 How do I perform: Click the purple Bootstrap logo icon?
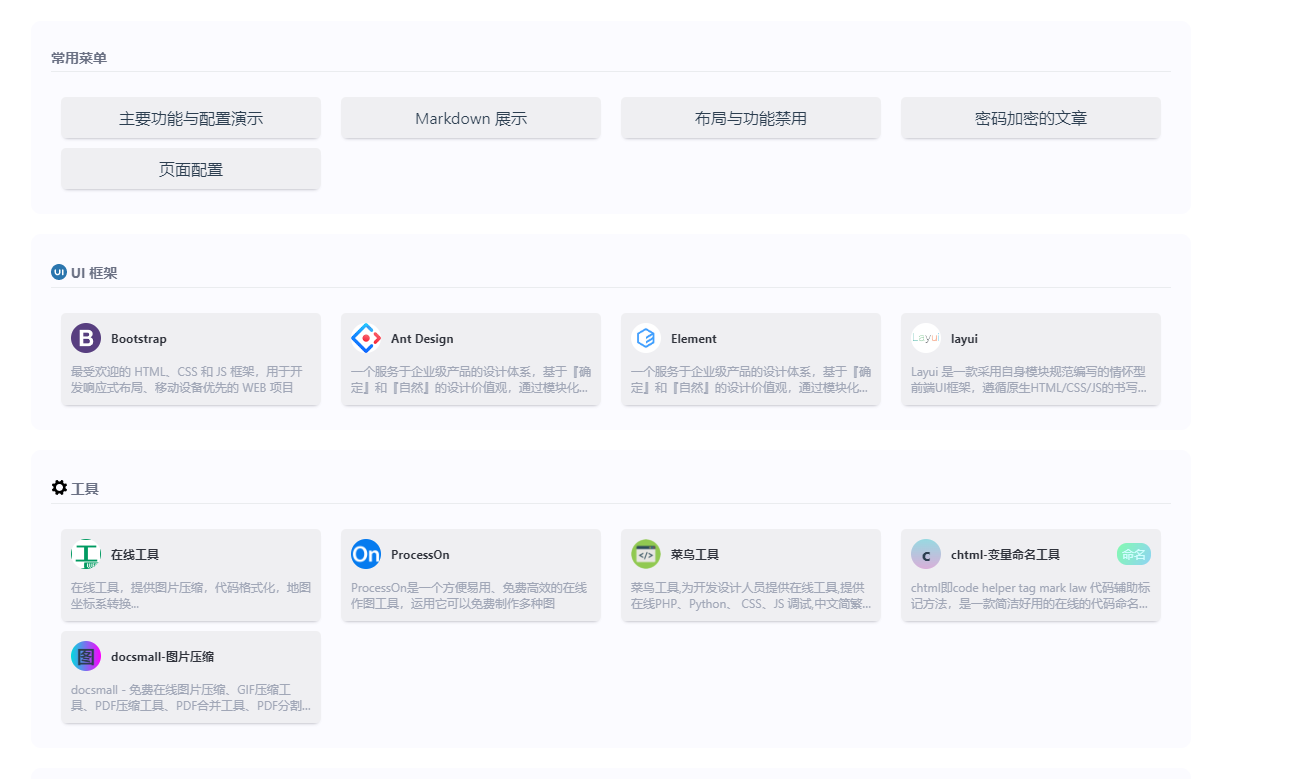coord(86,338)
